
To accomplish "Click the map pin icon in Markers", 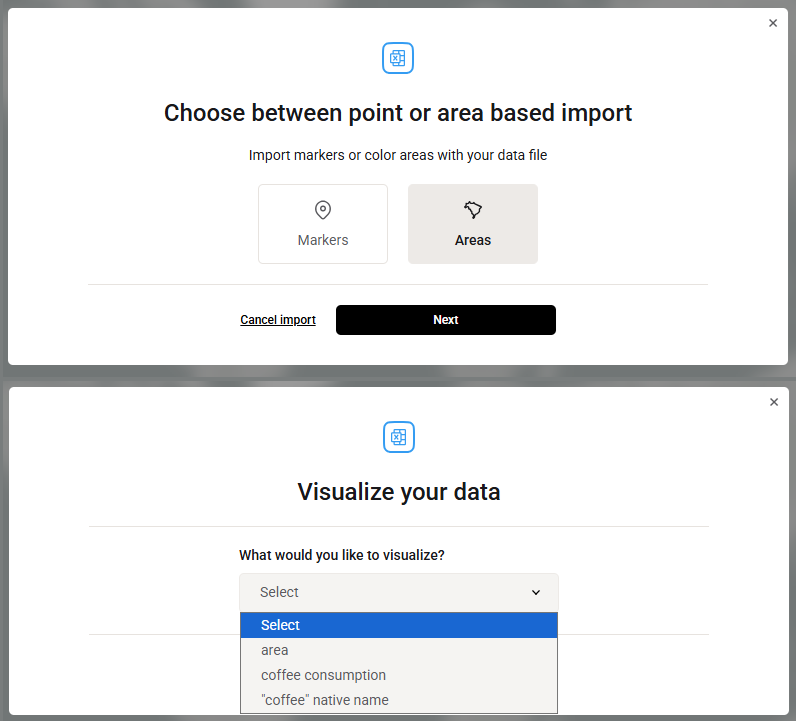I will click(x=323, y=210).
